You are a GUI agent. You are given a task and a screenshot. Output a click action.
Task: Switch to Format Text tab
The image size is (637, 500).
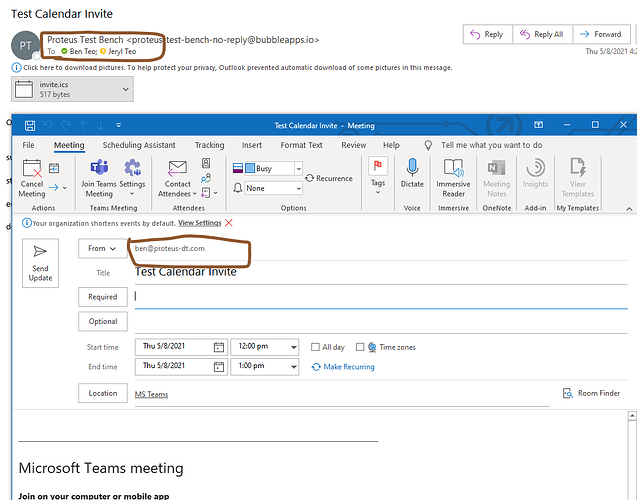click(301, 145)
